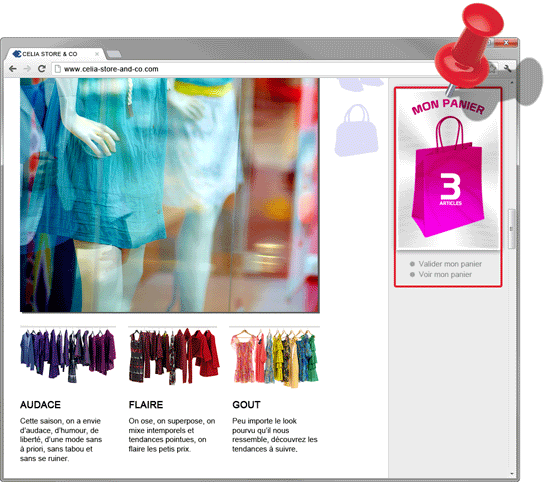
Task: Click the browser forward arrow
Action: [x=27, y=69]
